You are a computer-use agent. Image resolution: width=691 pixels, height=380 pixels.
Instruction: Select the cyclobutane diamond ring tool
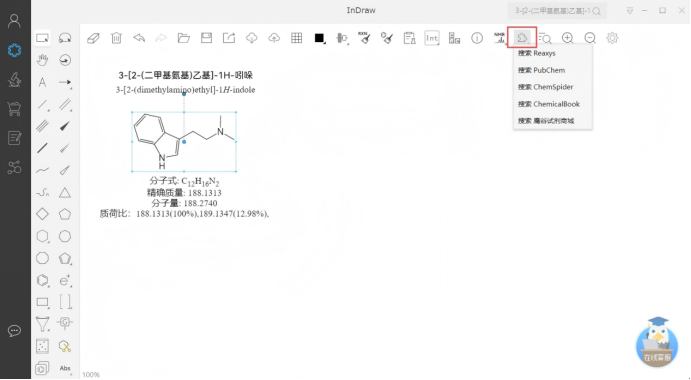coord(42,214)
